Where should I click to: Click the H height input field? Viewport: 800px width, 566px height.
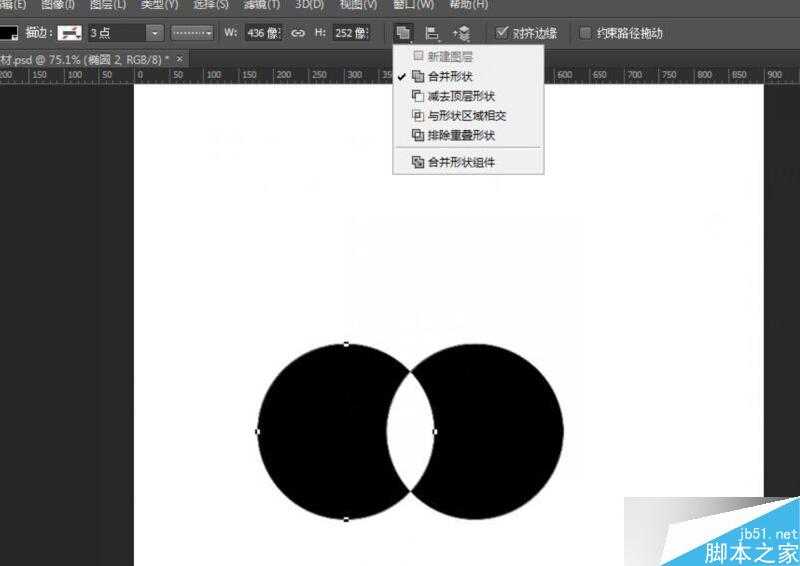coord(350,33)
